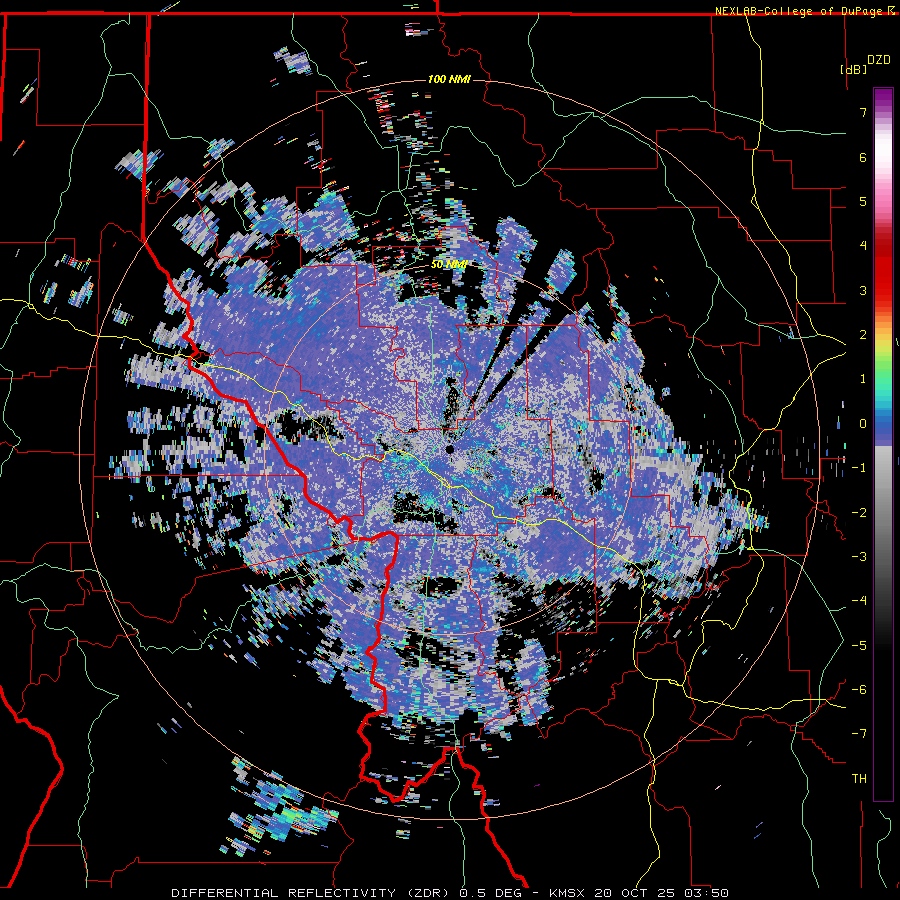Click the DZD legend title

pyautogui.click(x=879, y=59)
